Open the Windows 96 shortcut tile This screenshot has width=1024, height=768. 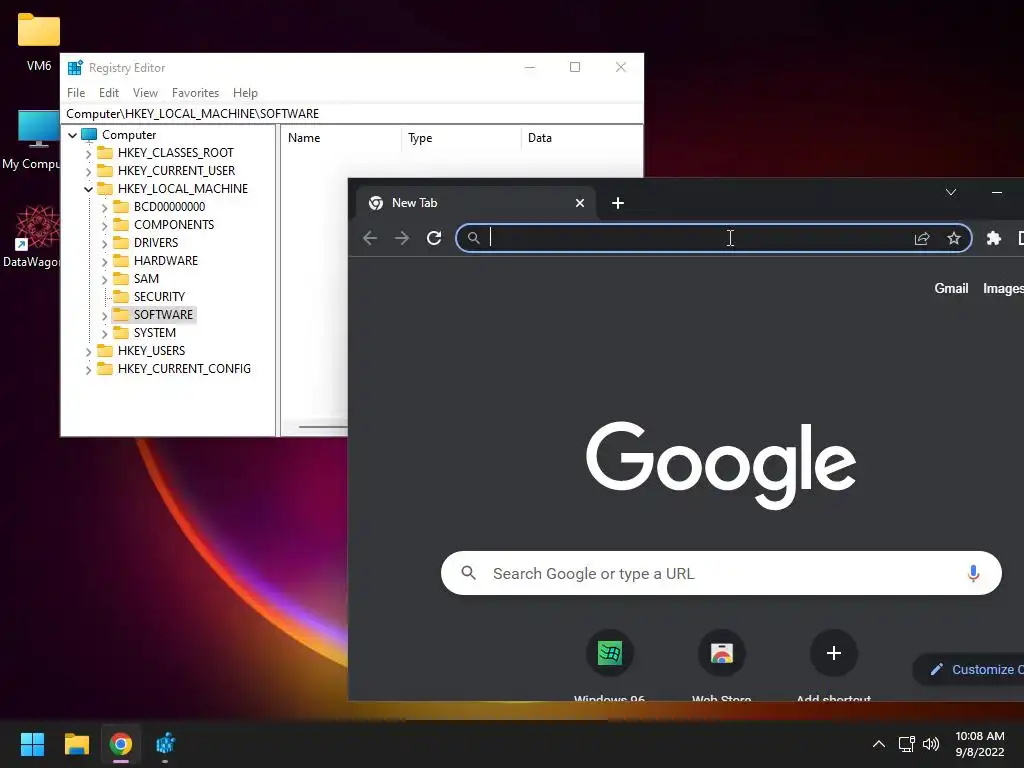[x=609, y=653]
